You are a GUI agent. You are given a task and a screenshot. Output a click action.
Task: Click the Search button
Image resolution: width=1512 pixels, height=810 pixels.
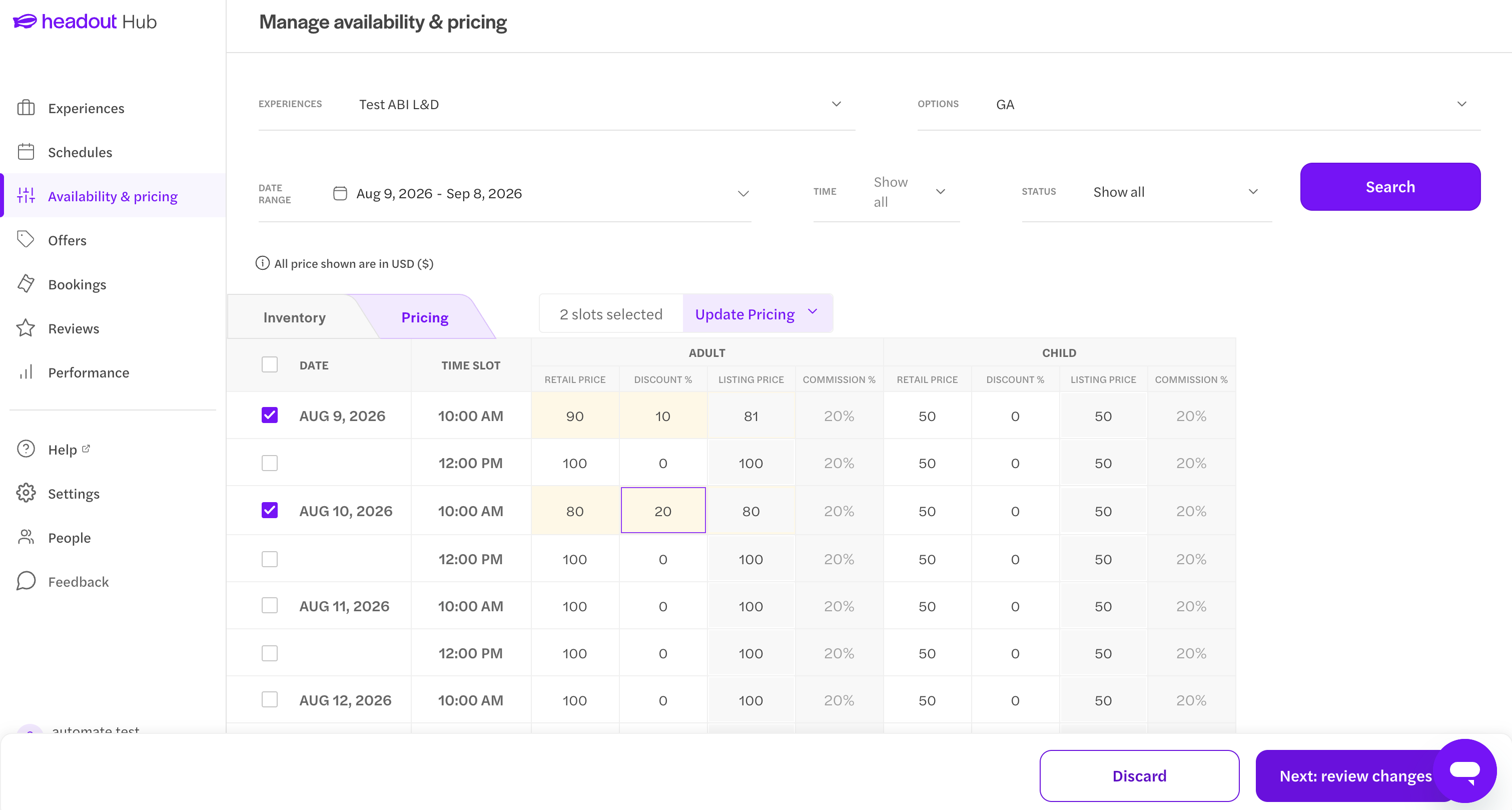point(1390,187)
